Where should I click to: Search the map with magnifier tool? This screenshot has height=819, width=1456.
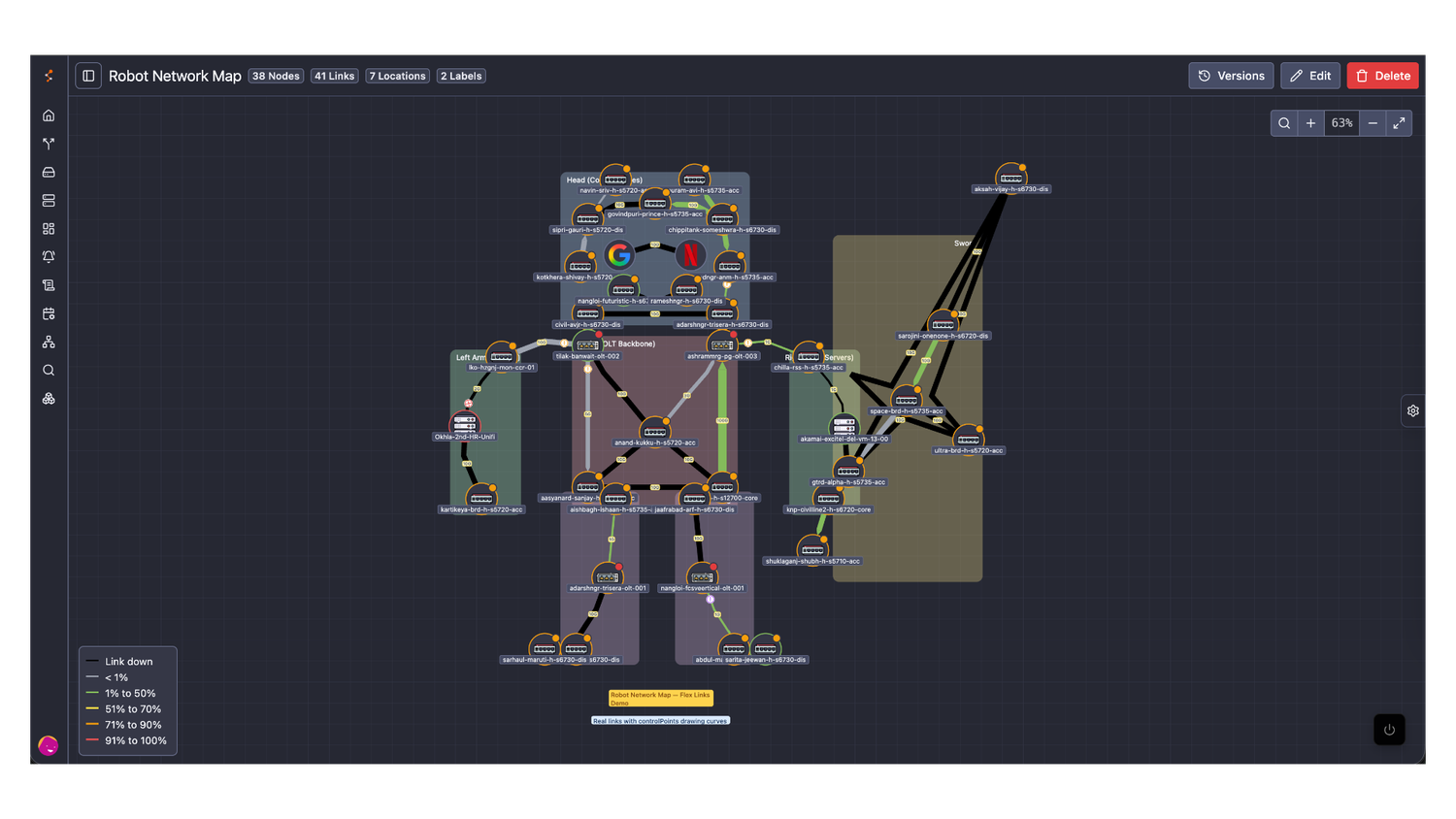click(x=1284, y=123)
